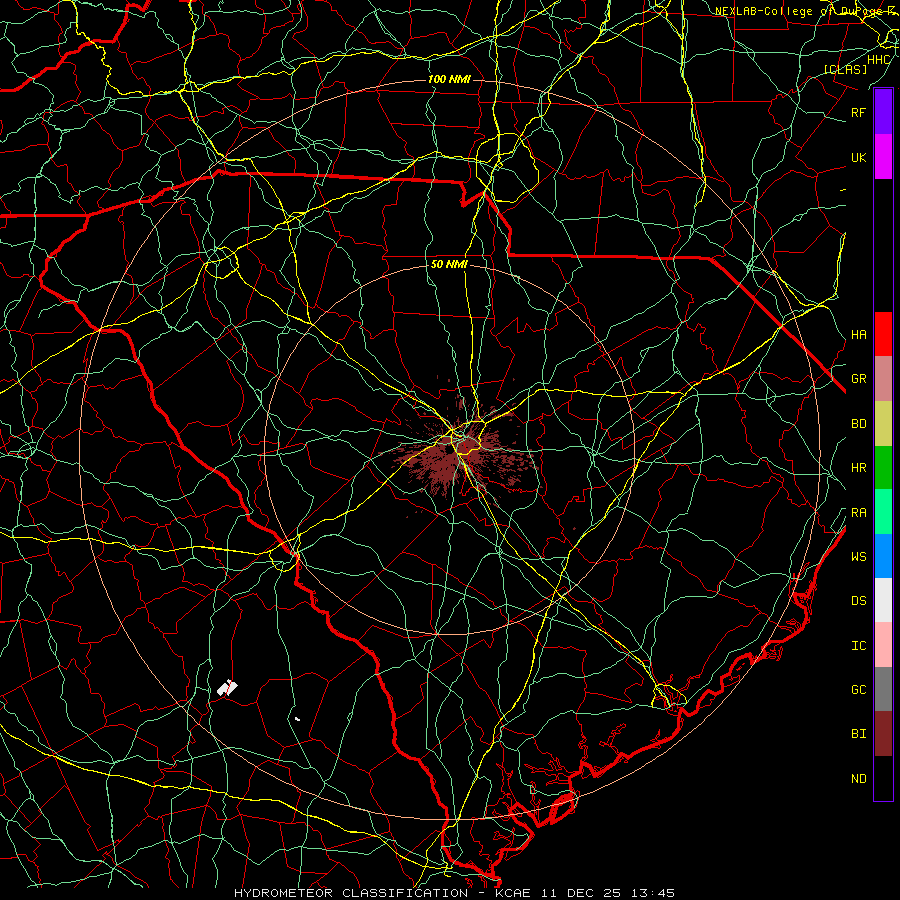Click the DS legend label
Screen dimensions: 900x900
pos(858,601)
